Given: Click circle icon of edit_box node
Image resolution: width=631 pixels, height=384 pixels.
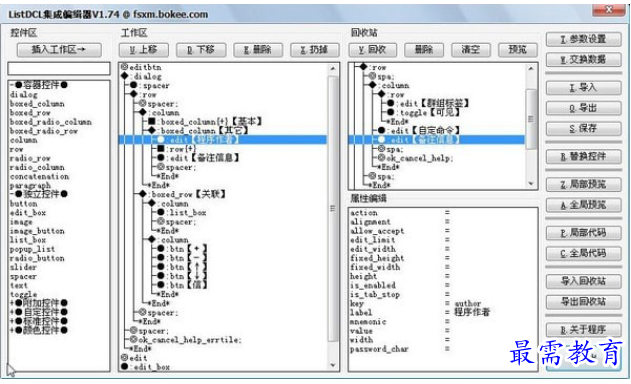Looking at the screenshot, I should pyautogui.click(x=124, y=367).
